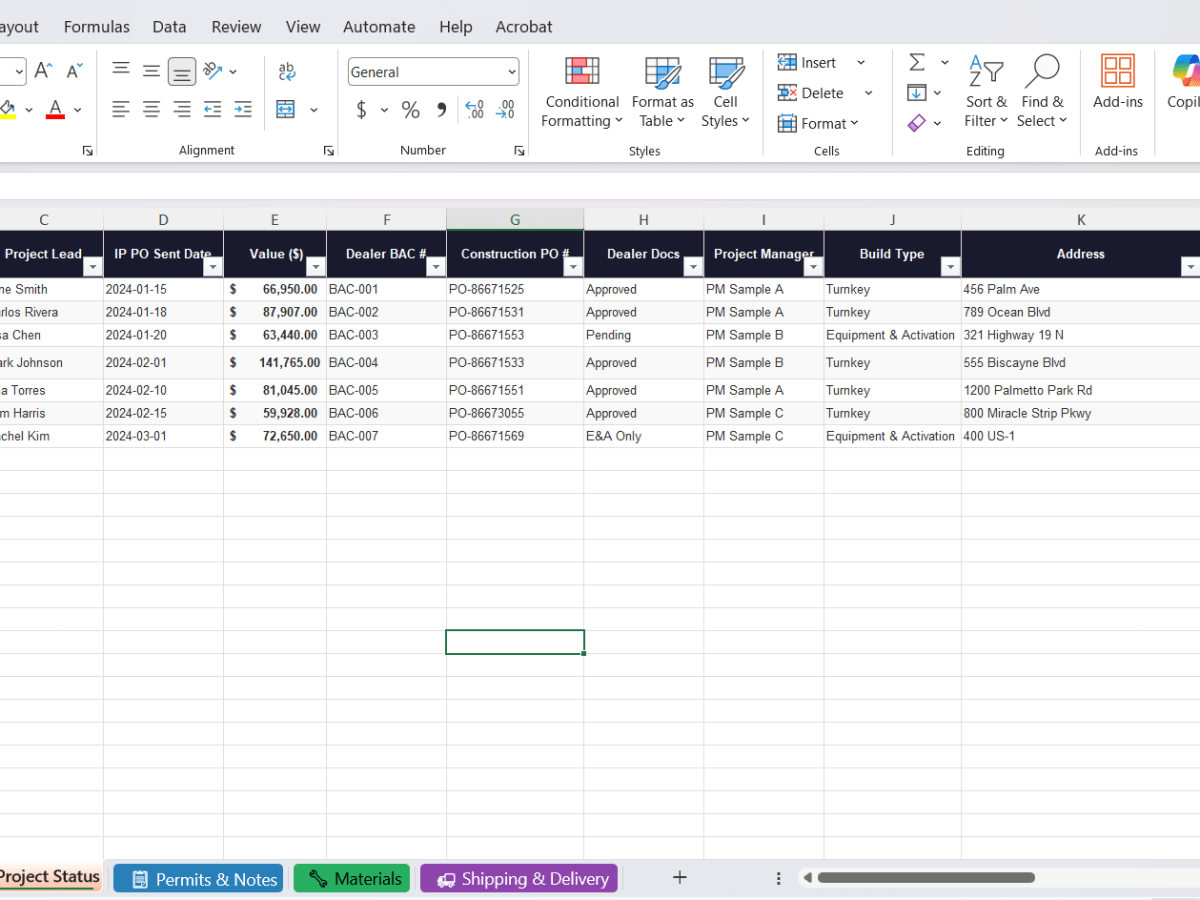
Task: Select column G header
Action: click(515, 220)
